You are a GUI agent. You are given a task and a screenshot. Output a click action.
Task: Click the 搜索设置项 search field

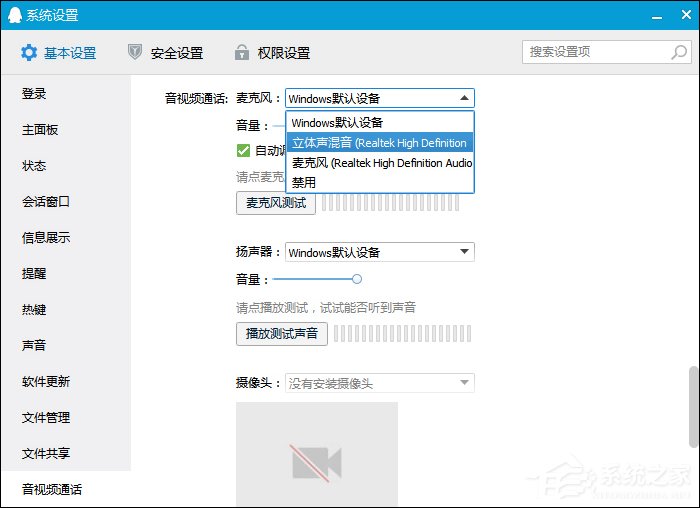click(607, 52)
